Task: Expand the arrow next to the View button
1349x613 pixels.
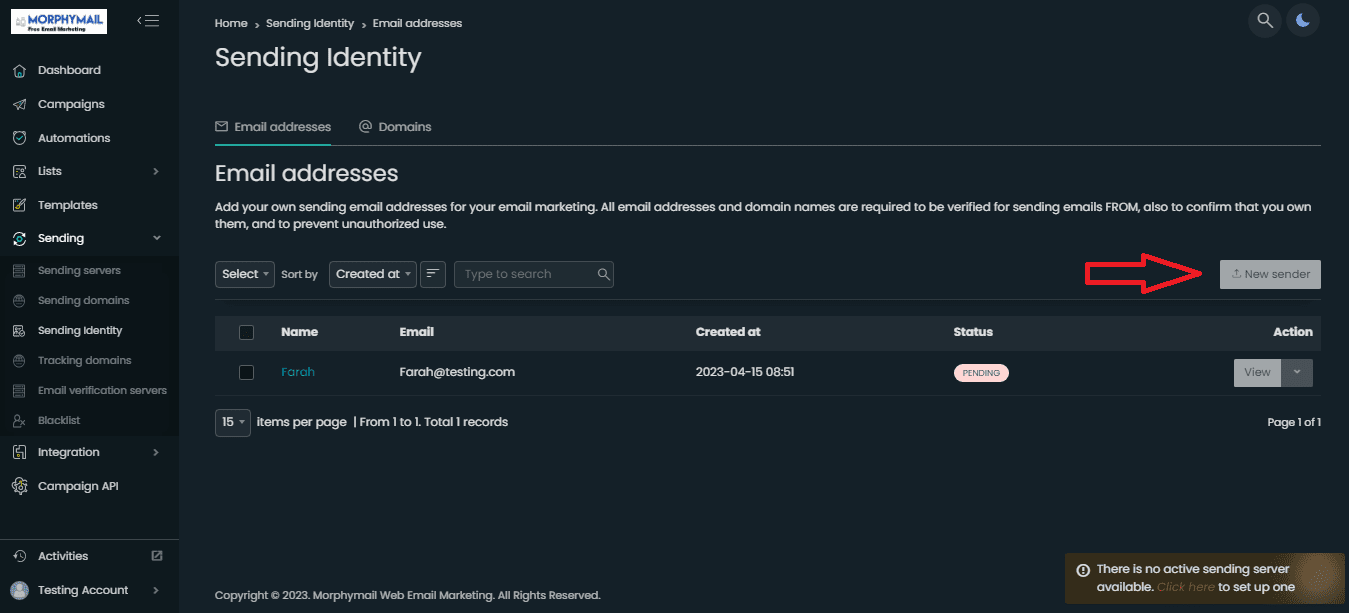Action: [1297, 373]
